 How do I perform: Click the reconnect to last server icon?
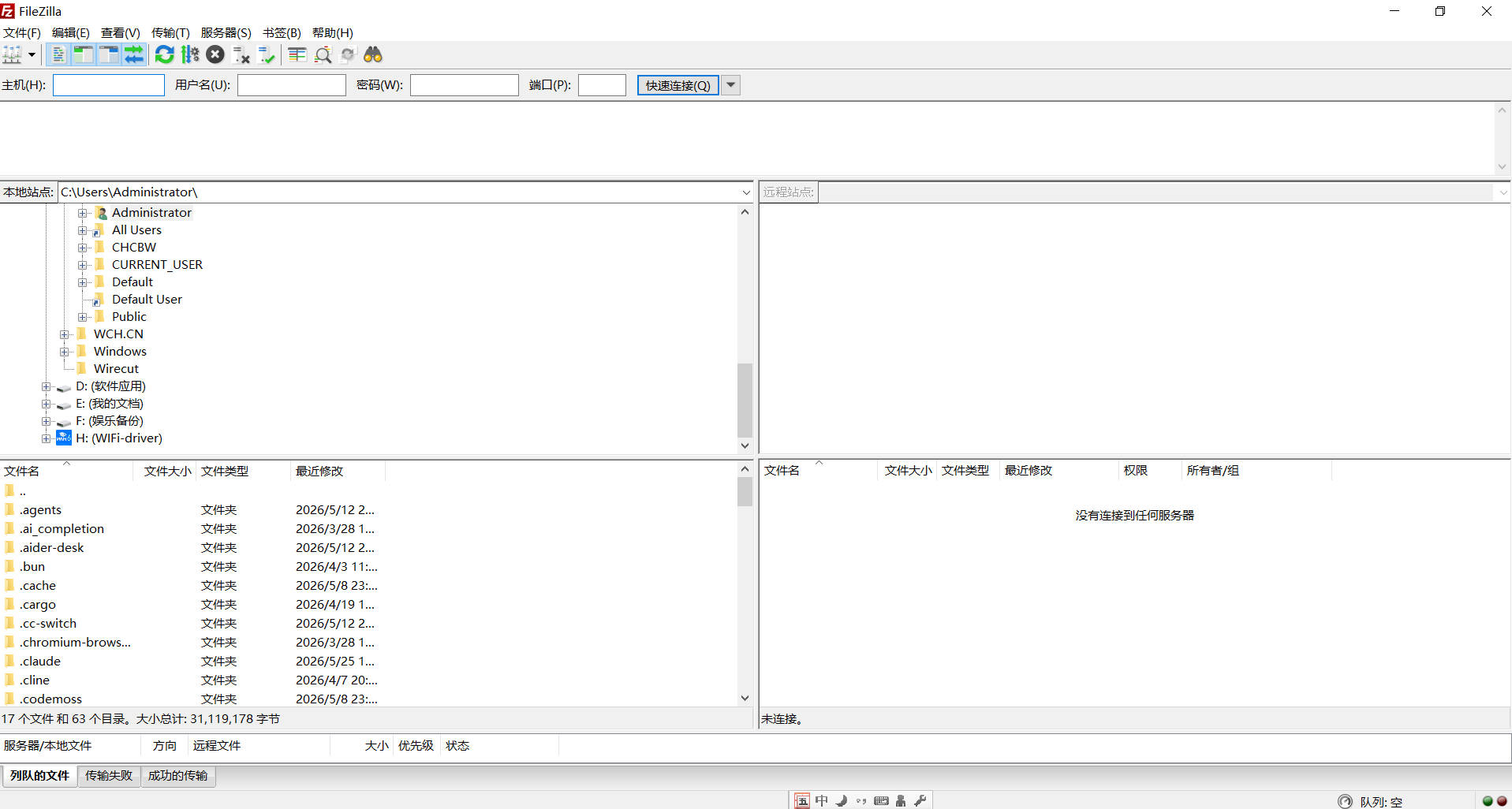pyautogui.click(x=267, y=54)
